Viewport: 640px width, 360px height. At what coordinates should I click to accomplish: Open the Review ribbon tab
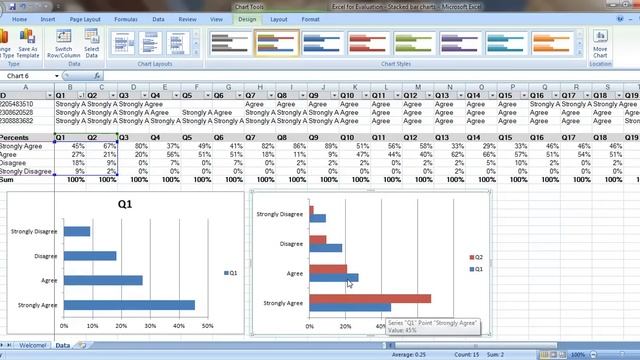187,19
